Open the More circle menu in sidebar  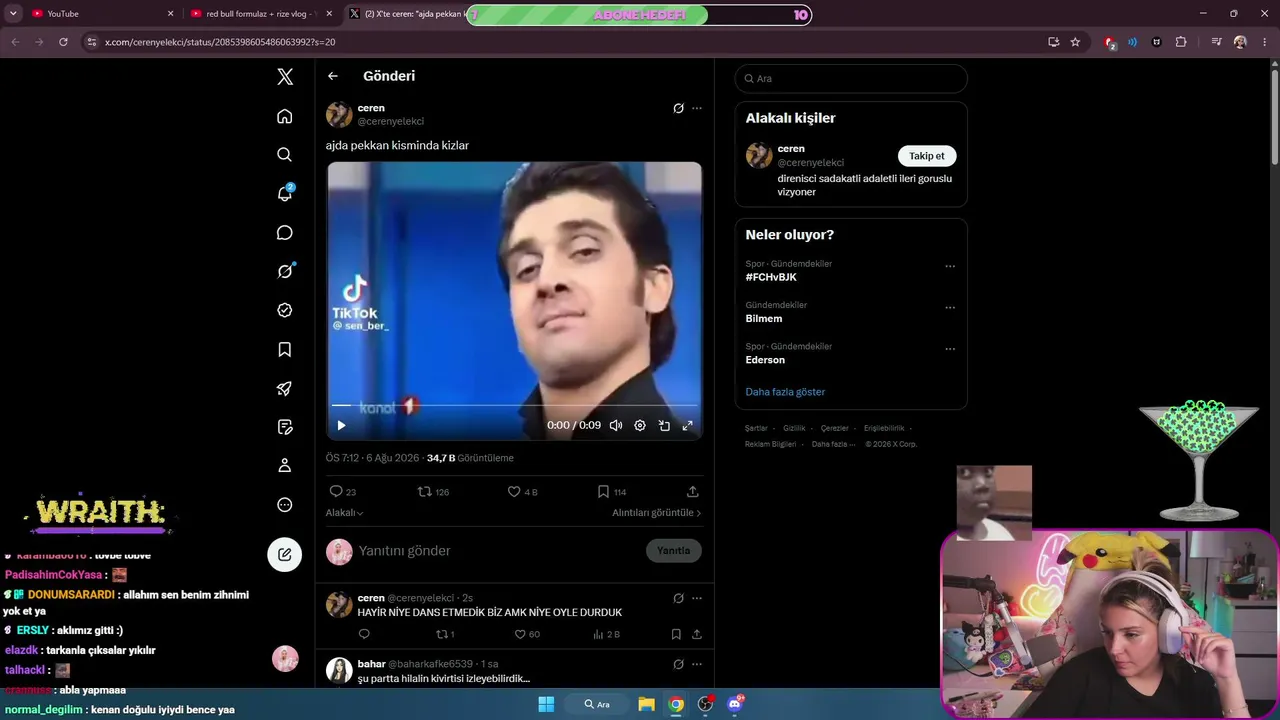[285, 504]
